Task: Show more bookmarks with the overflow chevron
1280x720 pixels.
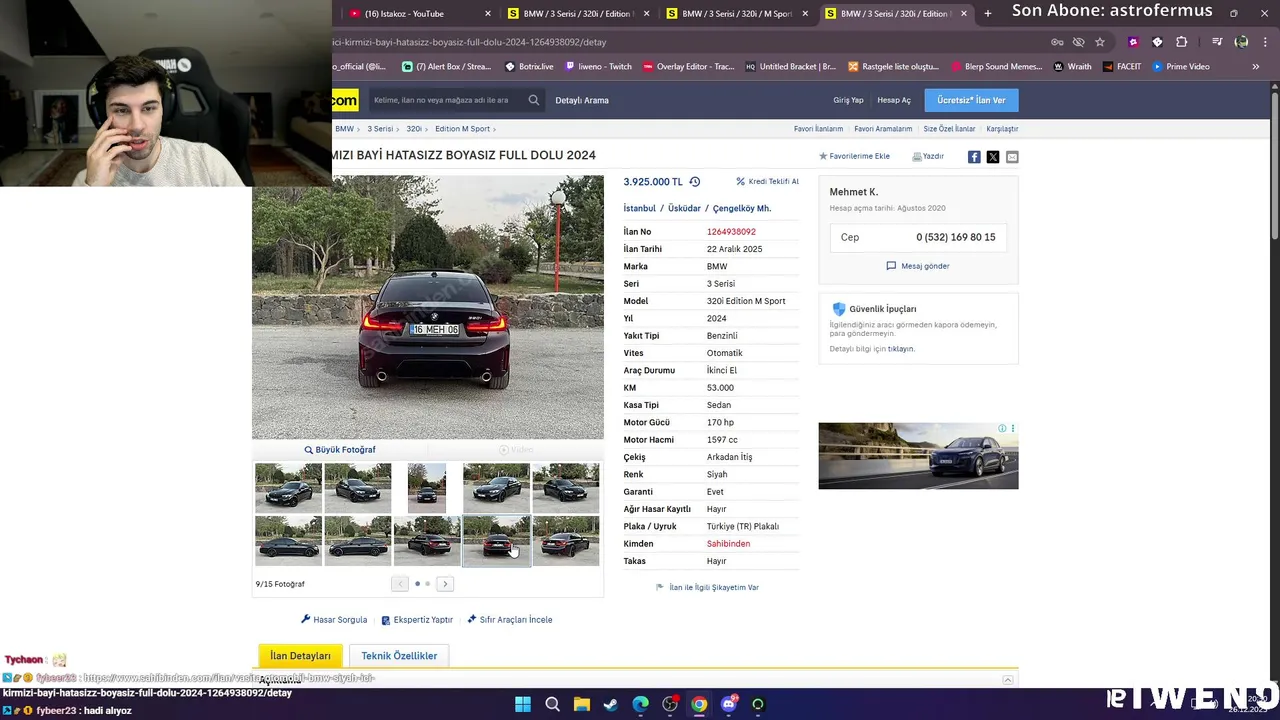Action: 1255,67
